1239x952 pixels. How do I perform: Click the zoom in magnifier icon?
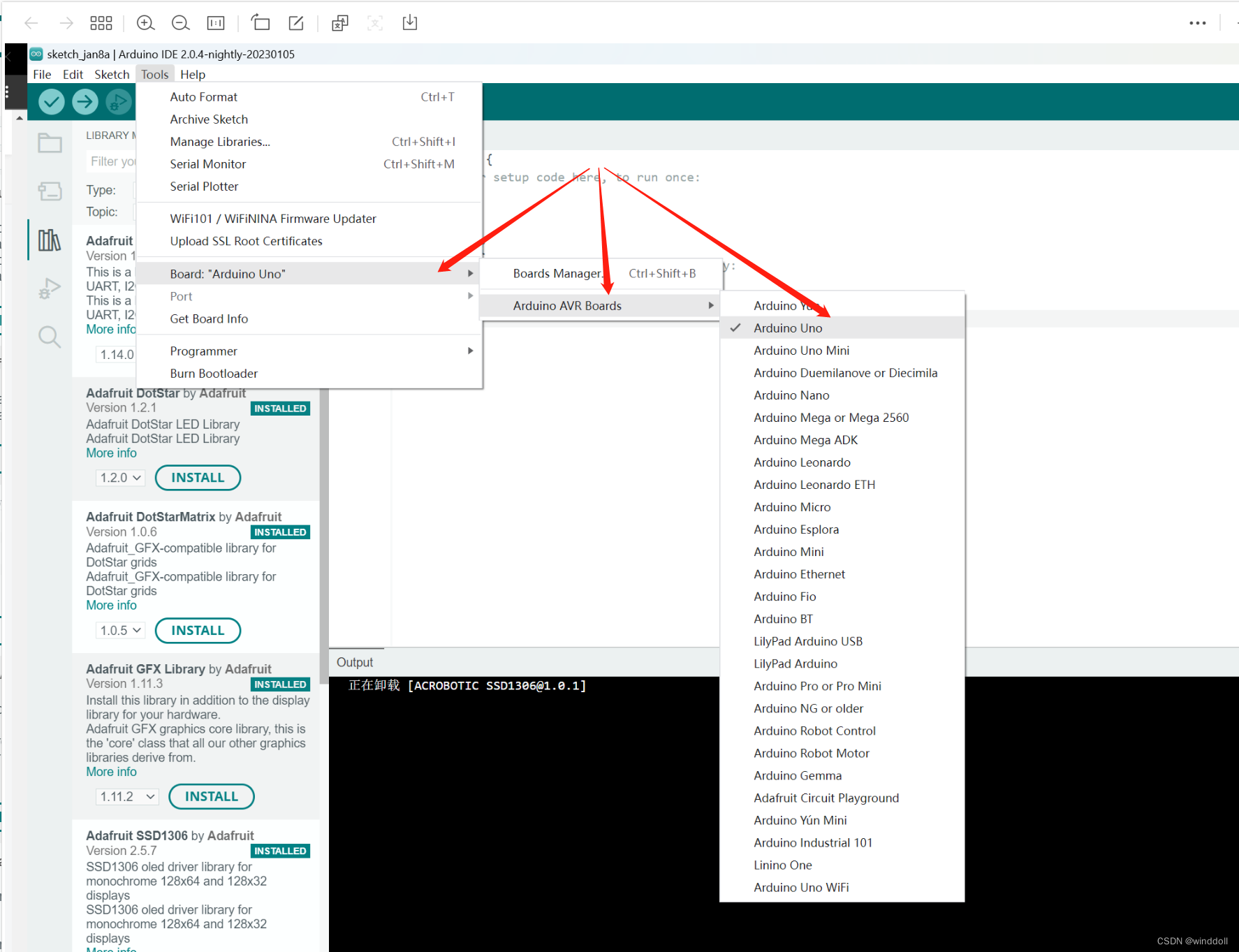tap(145, 23)
